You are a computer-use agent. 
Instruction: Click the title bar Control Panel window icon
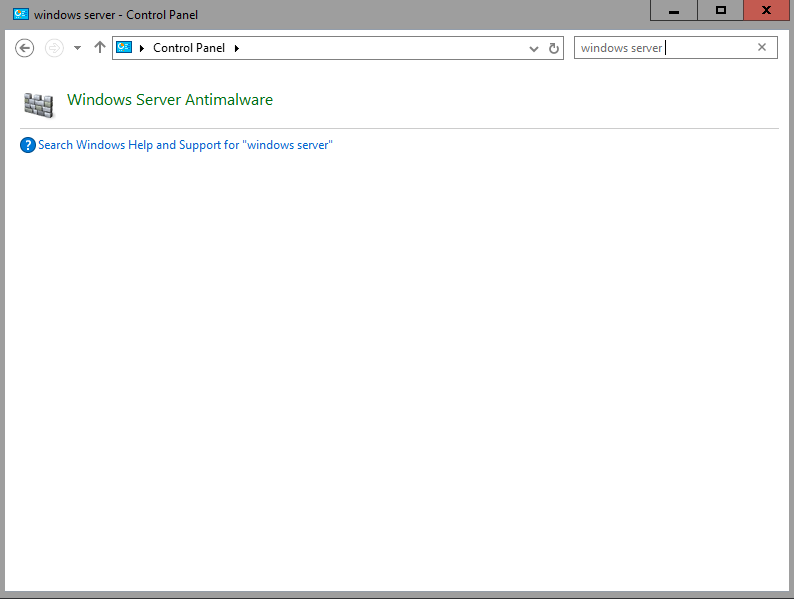(x=21, y=14)
